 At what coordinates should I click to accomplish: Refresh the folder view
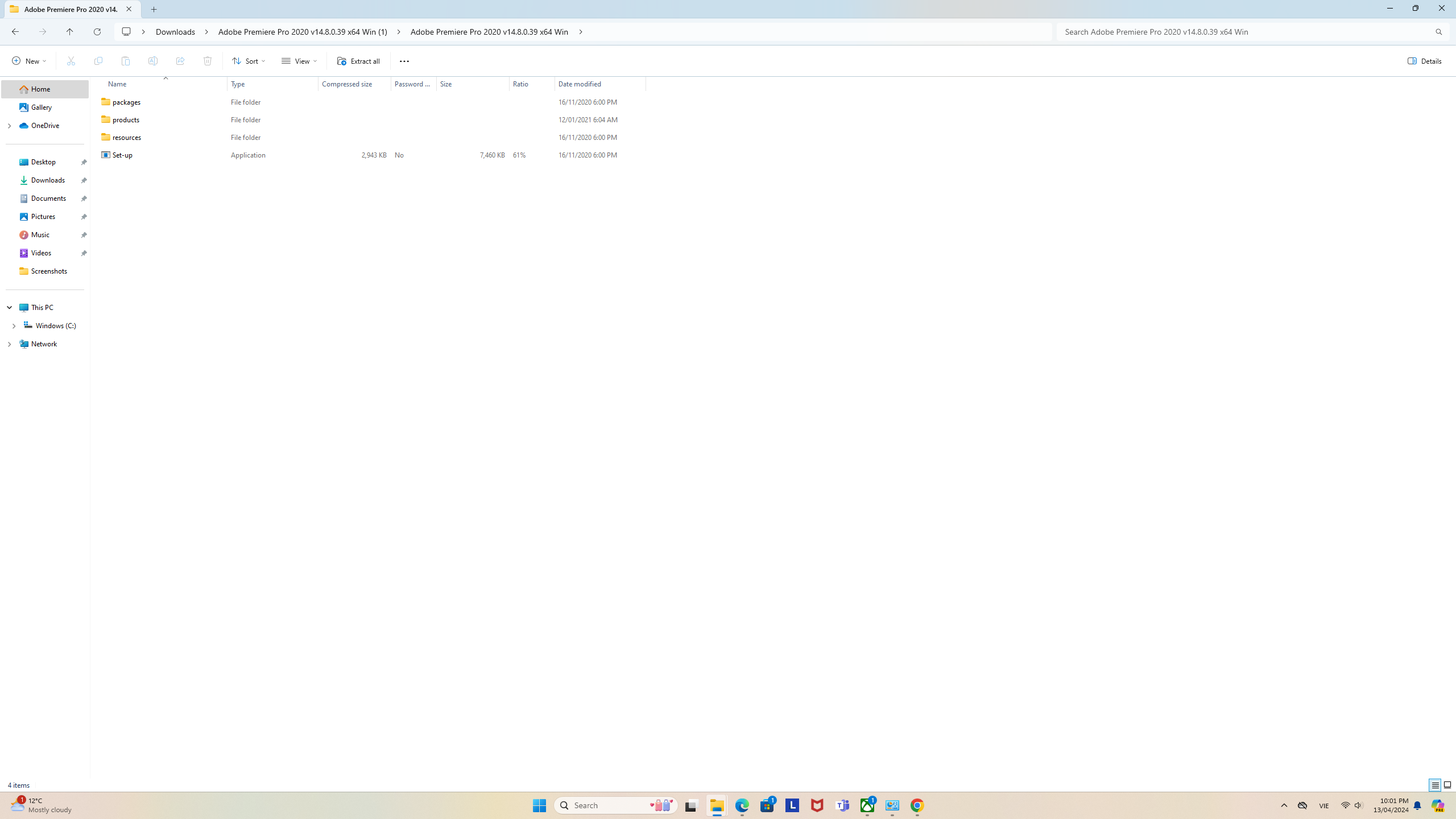(x=97, y=32)
